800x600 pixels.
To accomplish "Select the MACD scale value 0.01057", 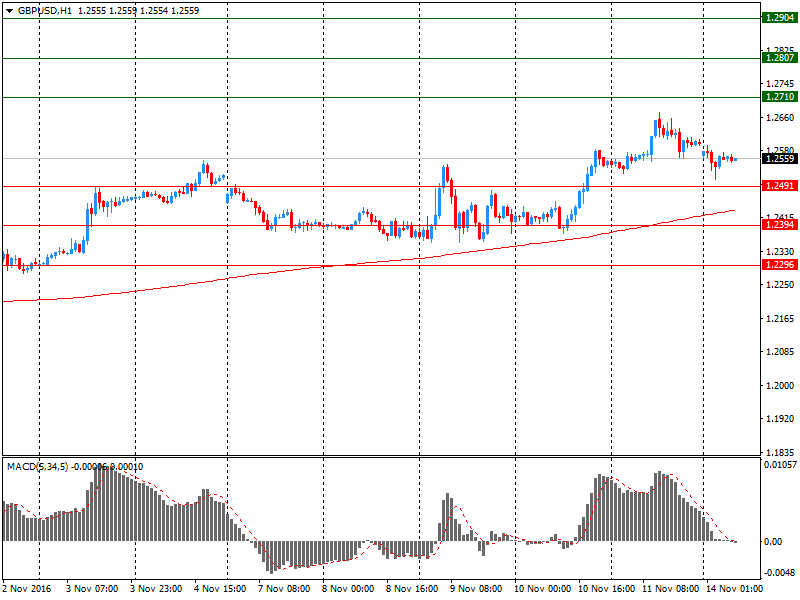I will tap(780, 465).
